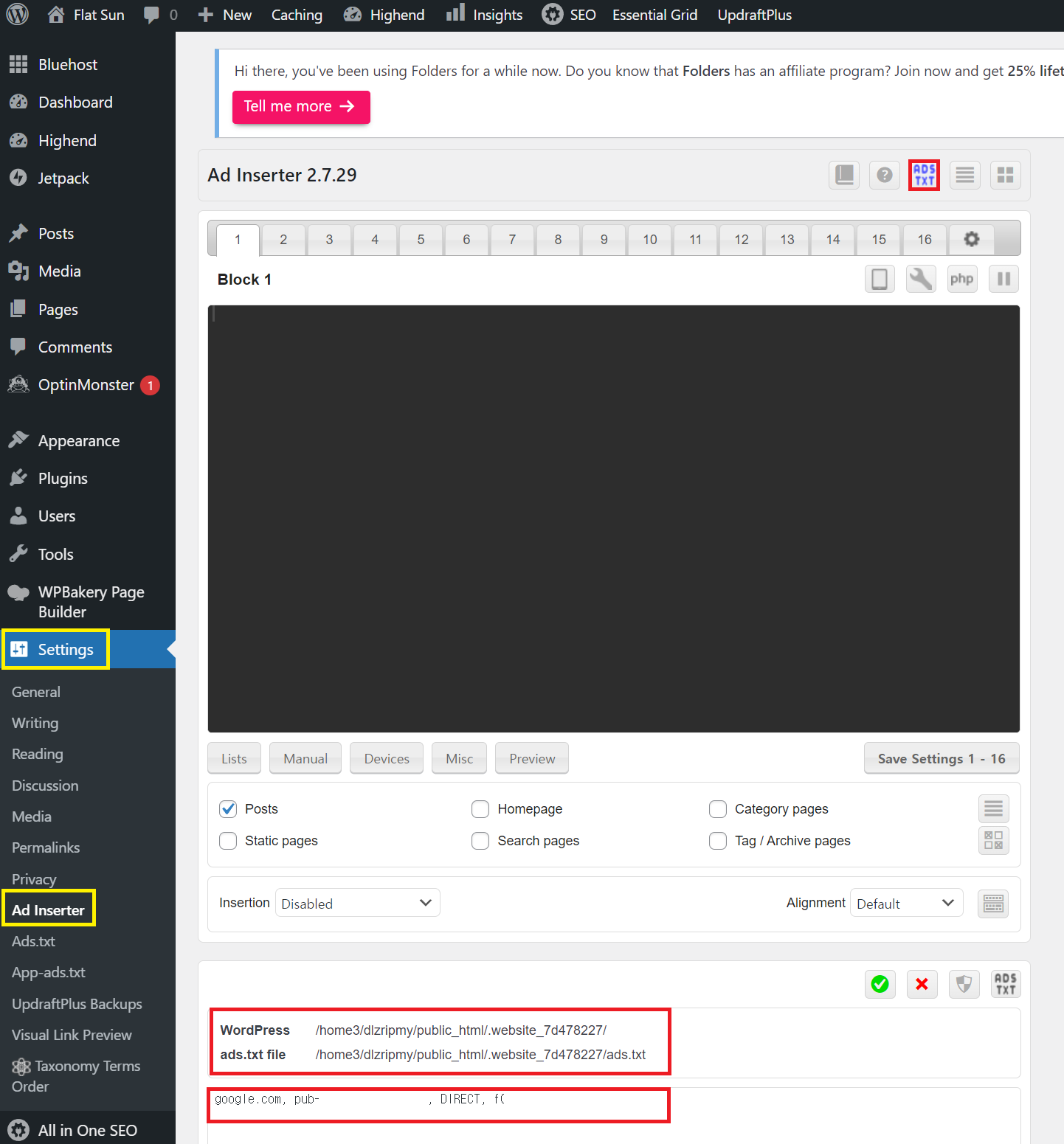This screenshot has height=1144, width=1064.
Task: Open the WordPress logo menu
Action: pos(17,15)
